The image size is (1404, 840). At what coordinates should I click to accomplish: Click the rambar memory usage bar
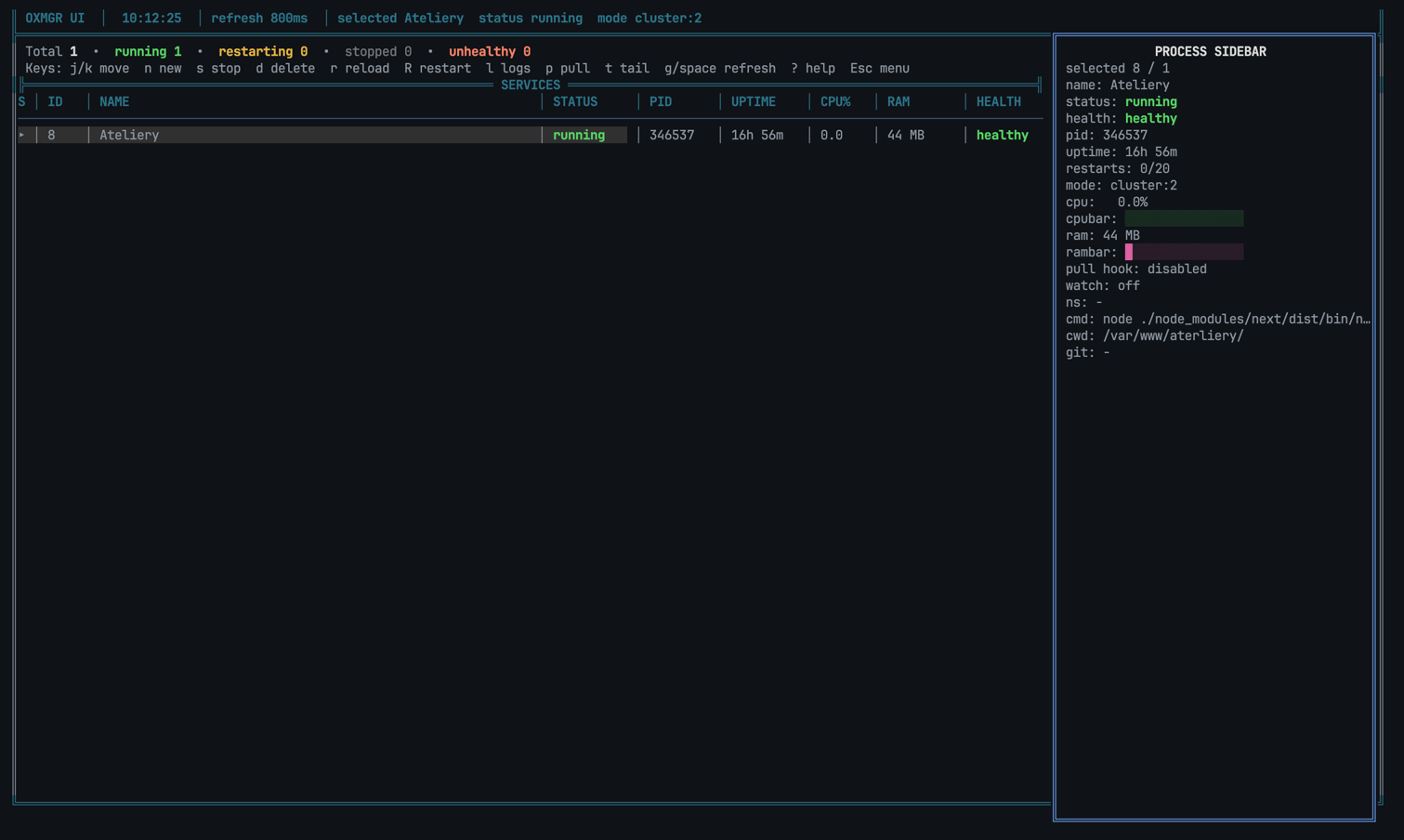1184,252
